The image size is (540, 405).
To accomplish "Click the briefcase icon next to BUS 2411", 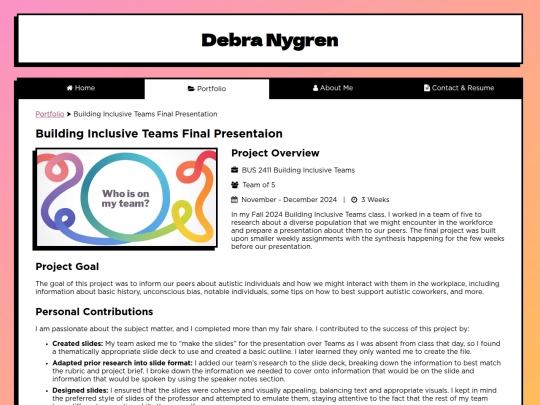I will (235, 170).
